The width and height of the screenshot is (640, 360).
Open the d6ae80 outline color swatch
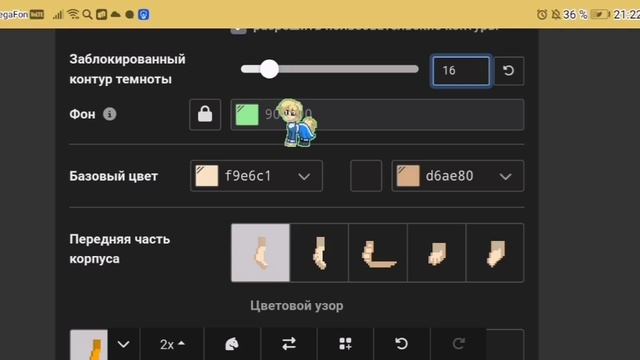408,176
